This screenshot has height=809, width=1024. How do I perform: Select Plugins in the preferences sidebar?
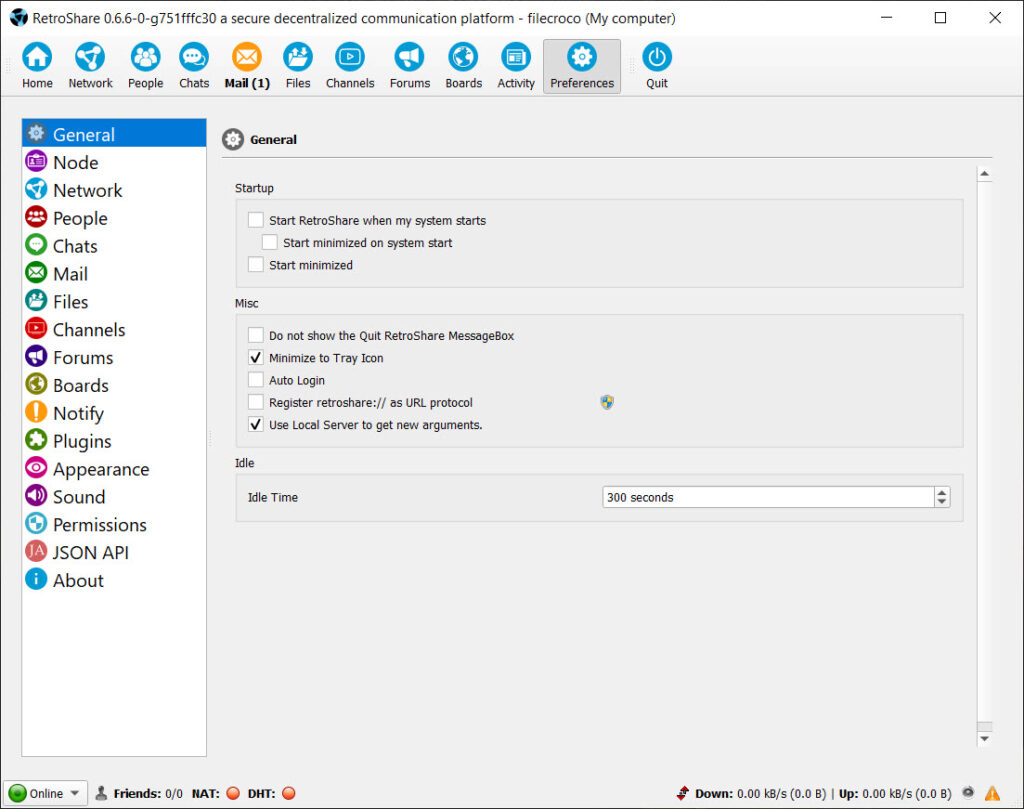[x=114, y=441]
